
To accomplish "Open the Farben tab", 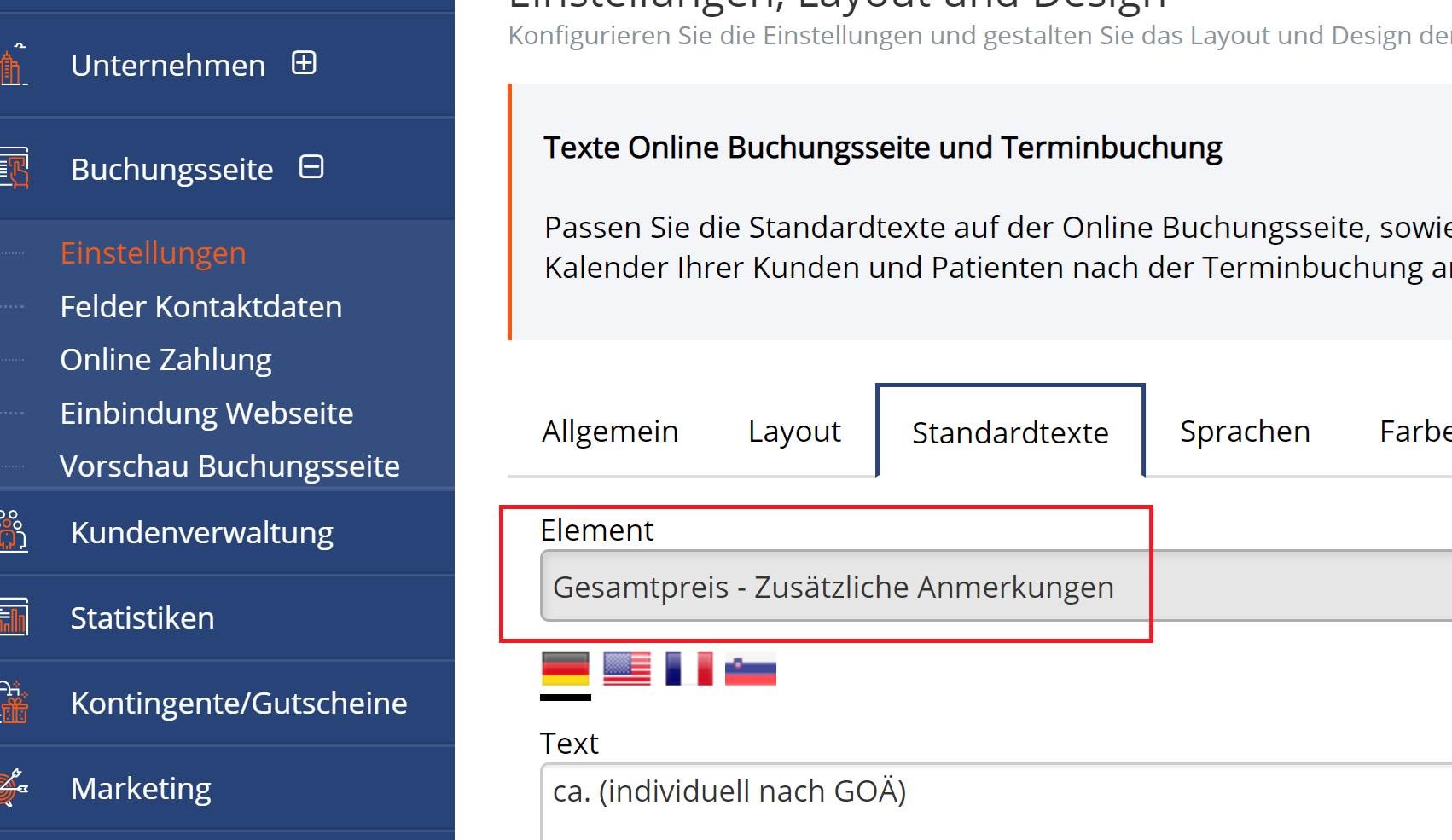I will point(1415,432).
